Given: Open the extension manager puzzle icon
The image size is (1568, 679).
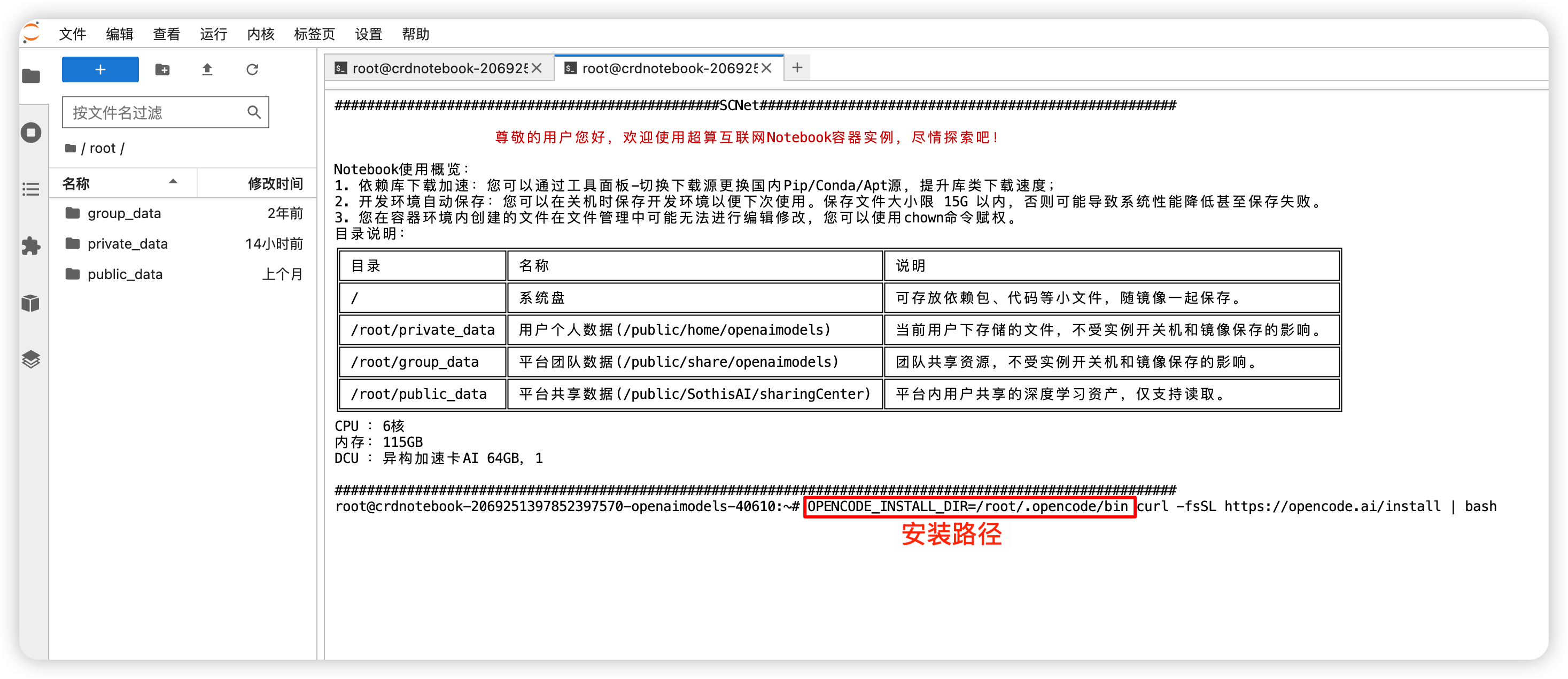Looking at the screenshot, I should 31,246.
